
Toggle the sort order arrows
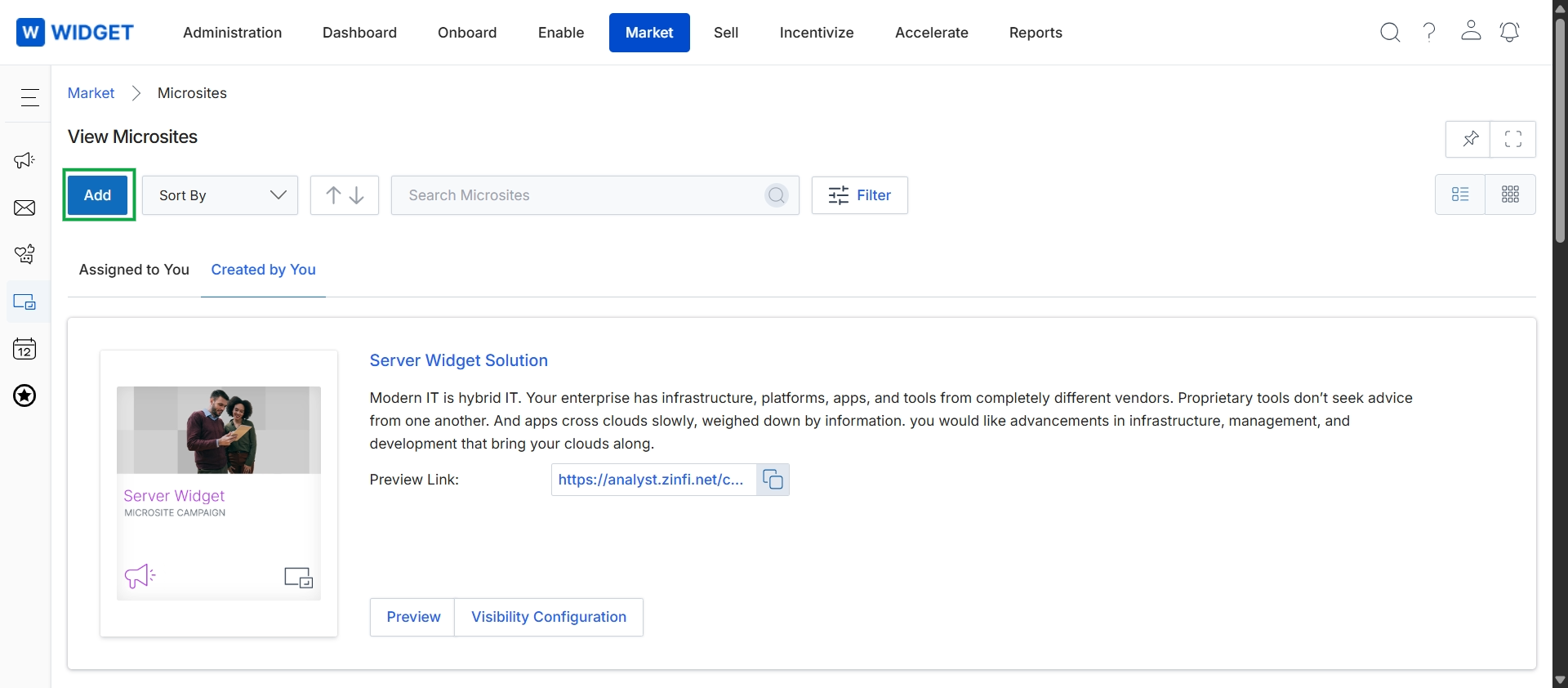(x=345, y=195)
